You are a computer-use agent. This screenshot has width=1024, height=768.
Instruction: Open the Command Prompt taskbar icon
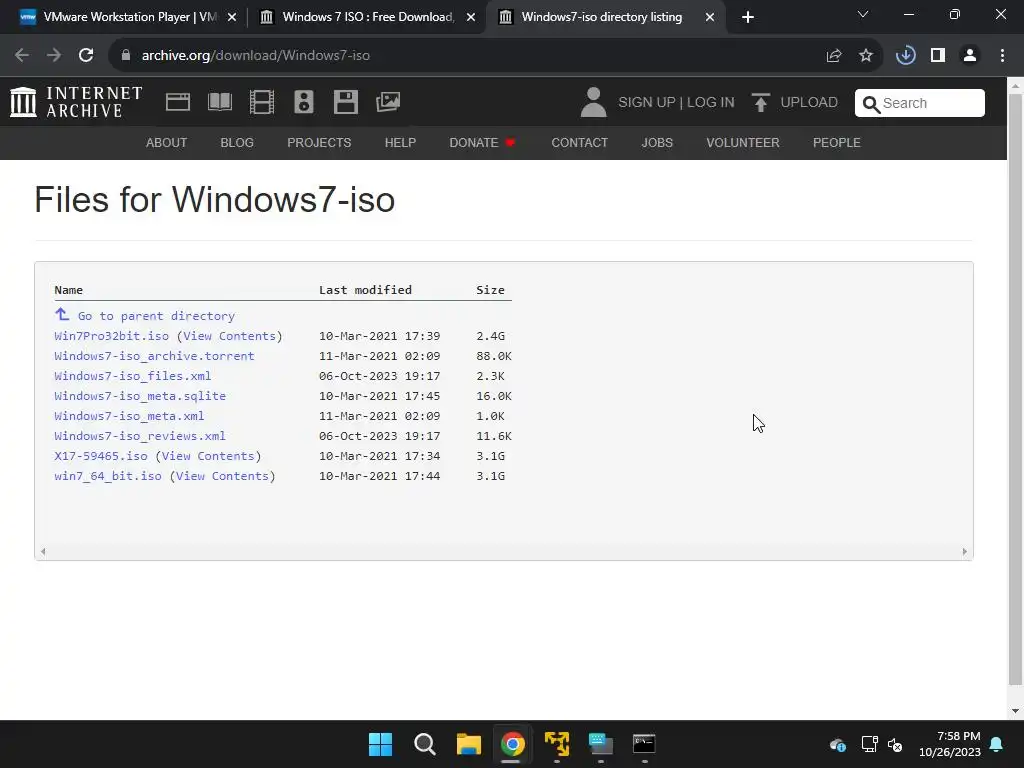point(644,744)
